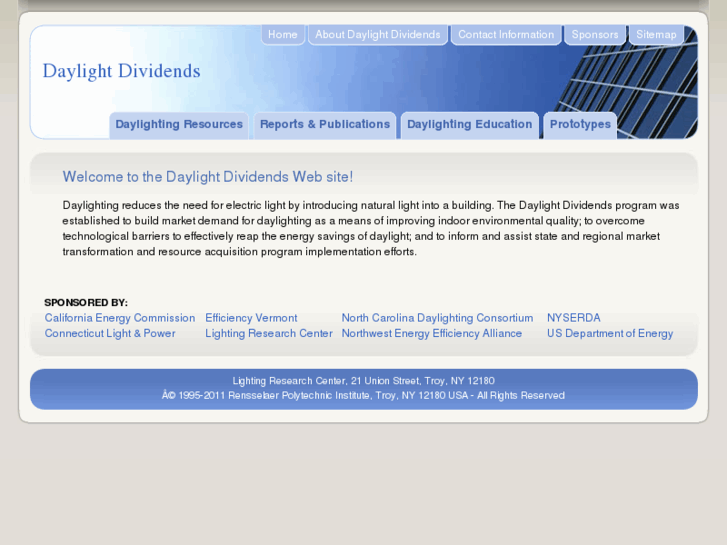The height and width of the screenshot is (545, 727).
Task: Open the US Department of Energy link
Action: click(610, 333)
